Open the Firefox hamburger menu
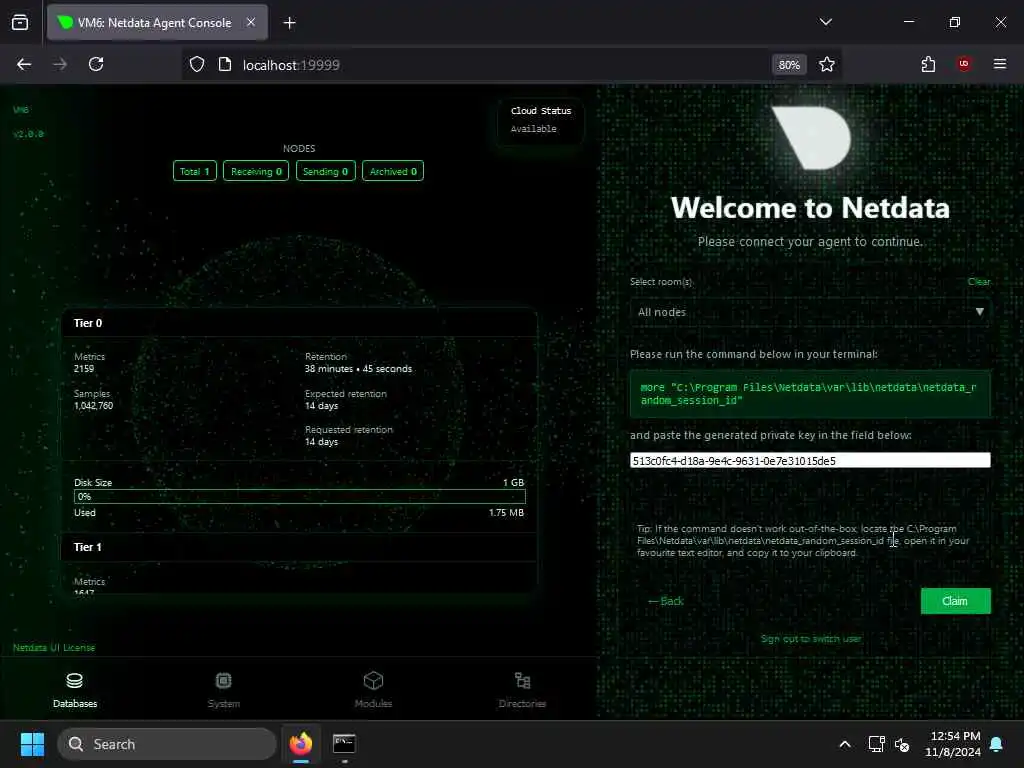The width and height of the screenshot is (1024, 768). (1000, 64)
